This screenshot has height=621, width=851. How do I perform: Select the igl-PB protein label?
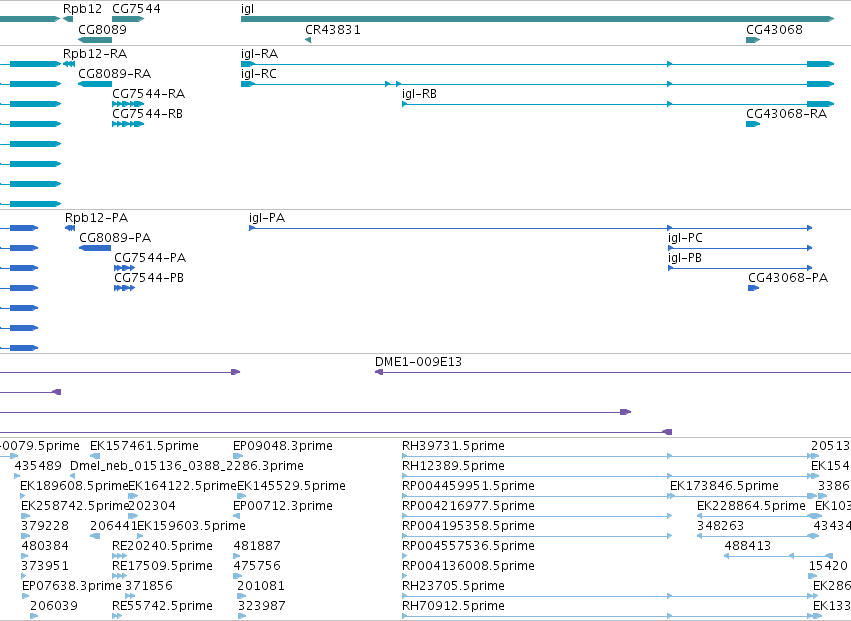coord(685,258)
